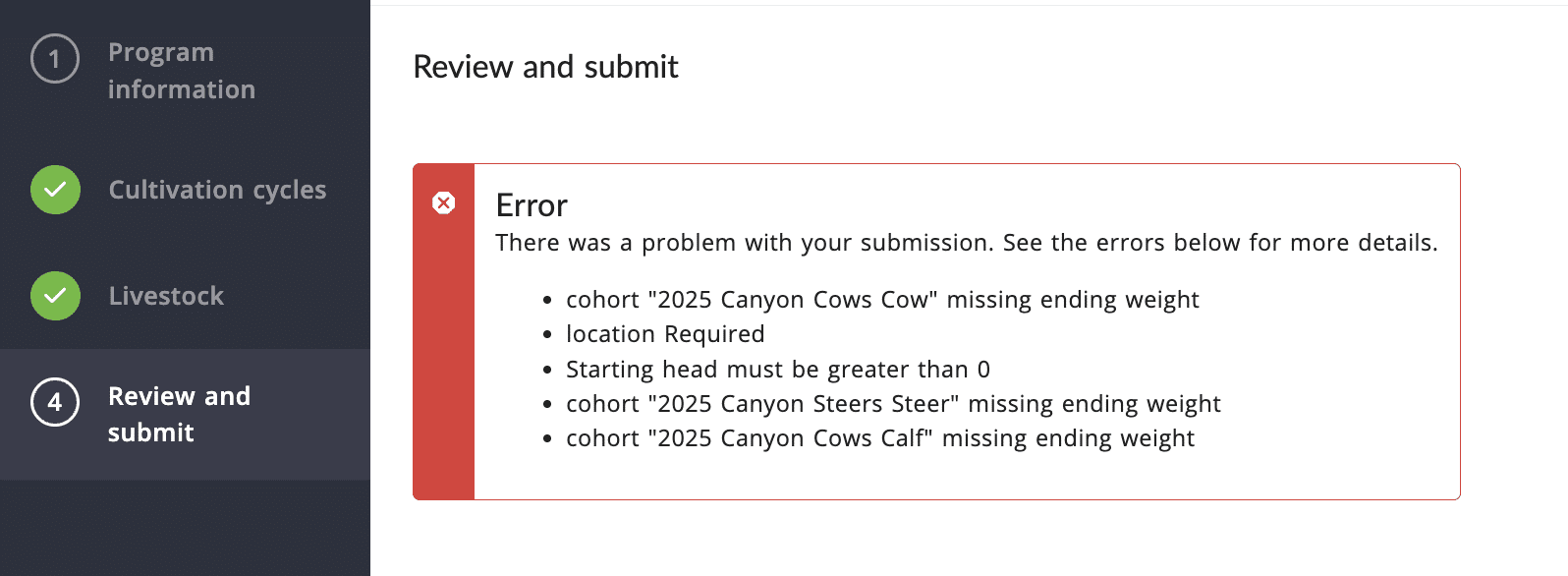
Task: Click the Canyon Cows Cow missing weight error
Action: (882, 300)
